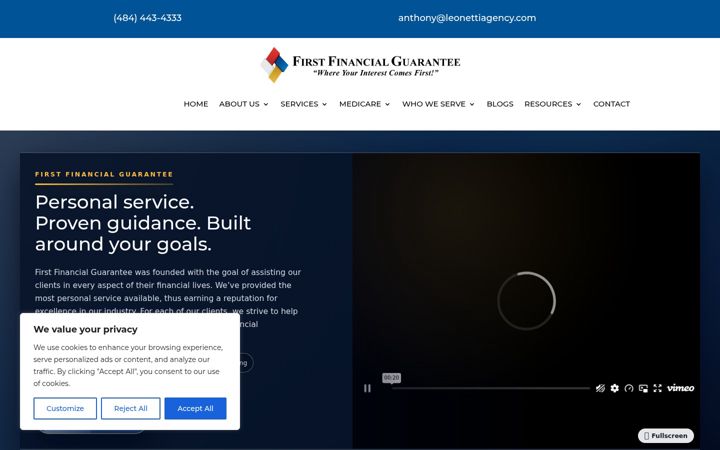
Task: Click the player's fullscreen arrows icon
Action: 658,388
